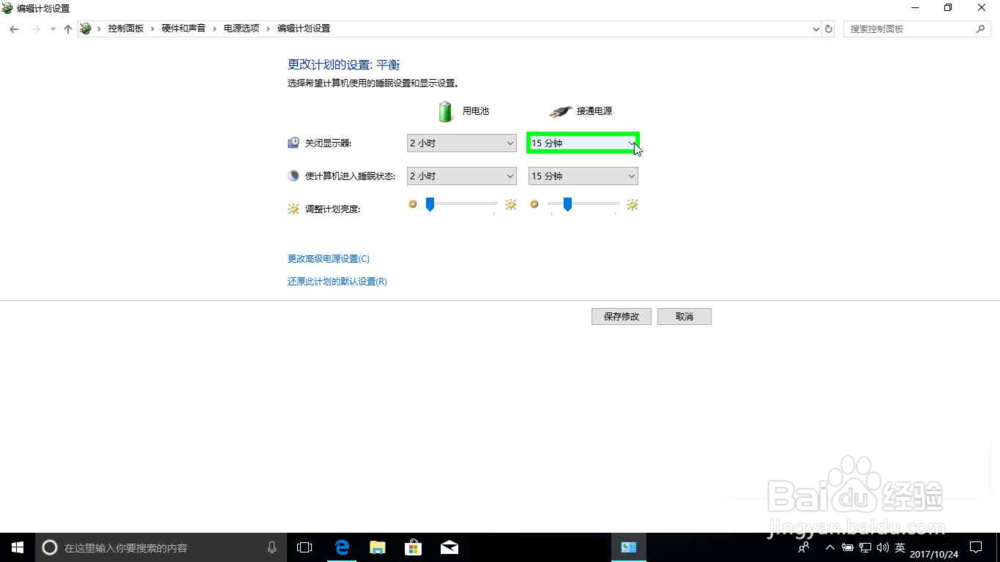This screenshot has height=562, width=1000.
Task: Open 更改高级电源设置(C) link
Action: point(328,258)
